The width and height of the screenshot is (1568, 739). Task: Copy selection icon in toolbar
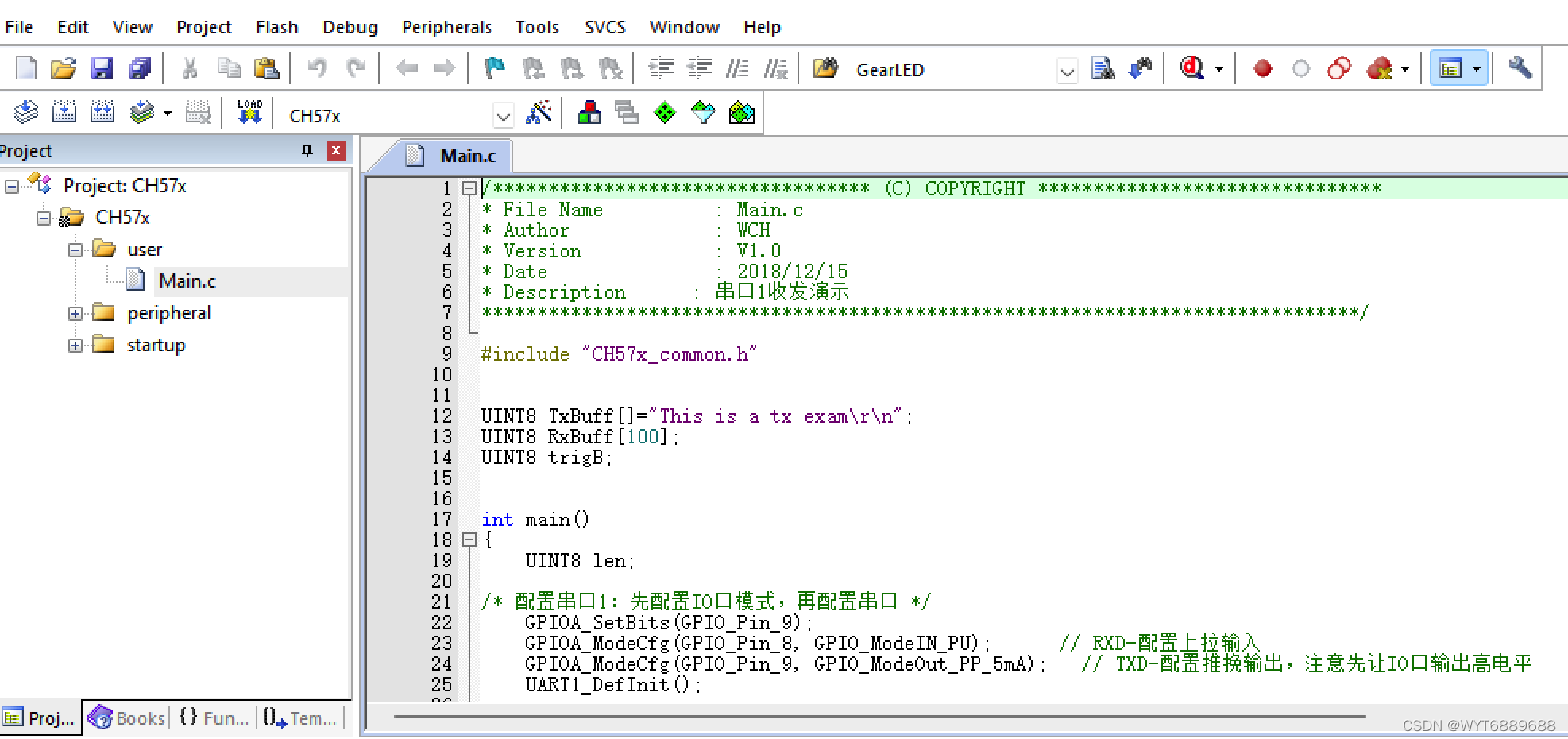[x=229, y=68]
